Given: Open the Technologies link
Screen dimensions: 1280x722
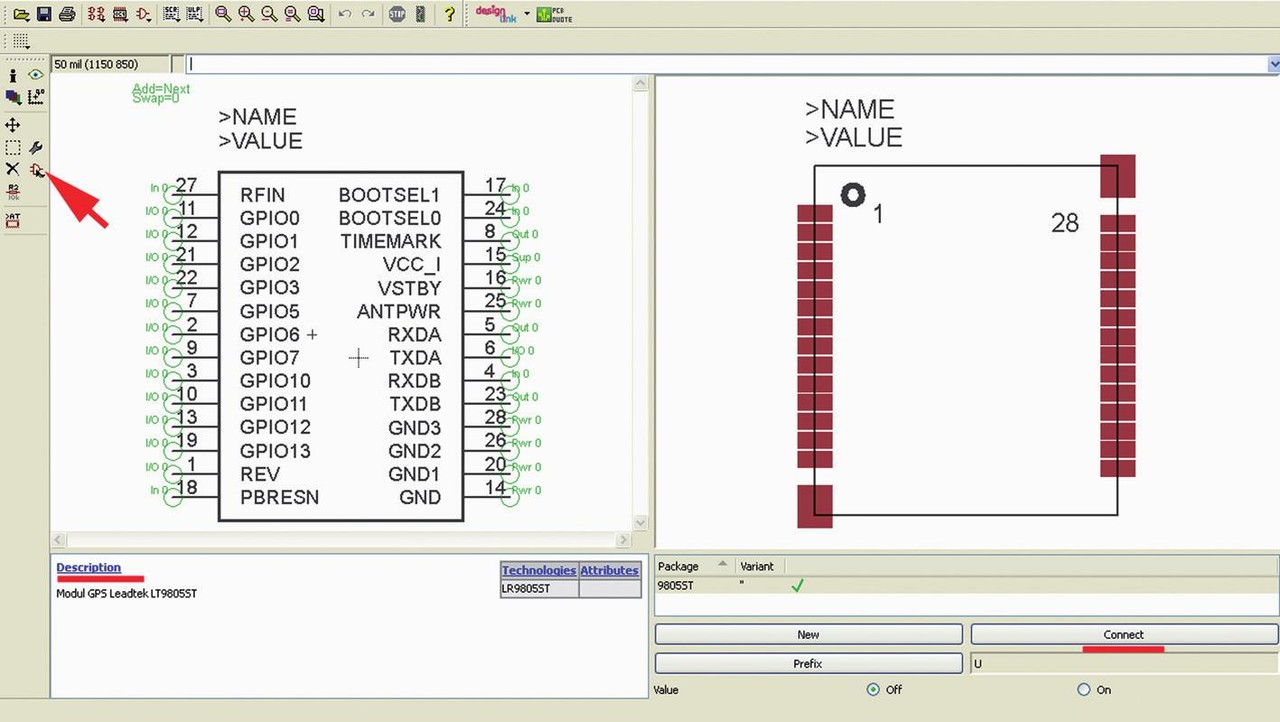Looking at the screenshot, I should [x=539, y=570].
